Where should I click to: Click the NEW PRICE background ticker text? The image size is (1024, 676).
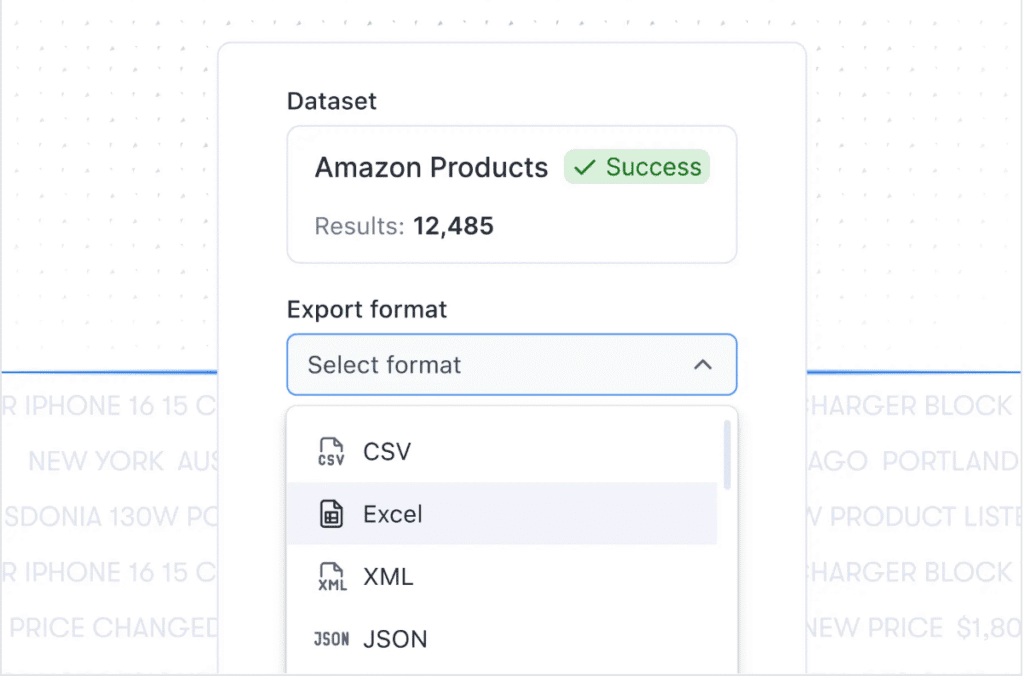click(x=873, y=628)
